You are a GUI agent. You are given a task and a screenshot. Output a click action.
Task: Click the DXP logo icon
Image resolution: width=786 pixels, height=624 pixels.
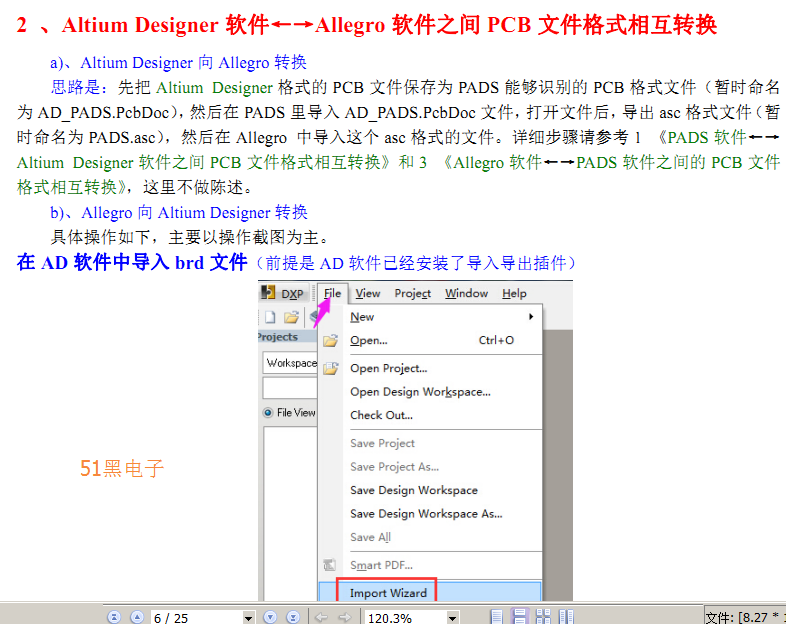tap(269, 292)
